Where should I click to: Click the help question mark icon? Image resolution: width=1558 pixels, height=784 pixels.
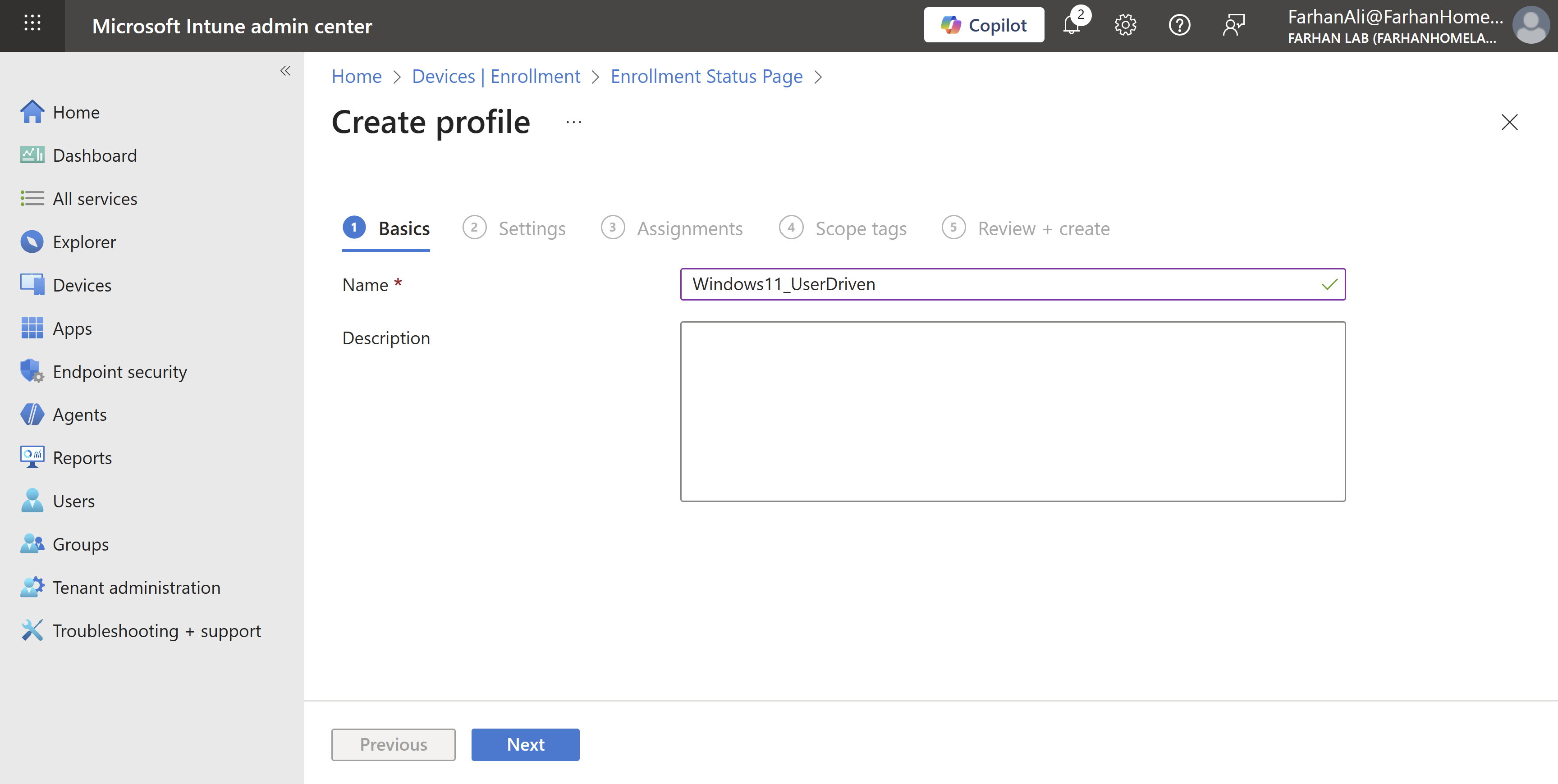(x=1179, y=25)
